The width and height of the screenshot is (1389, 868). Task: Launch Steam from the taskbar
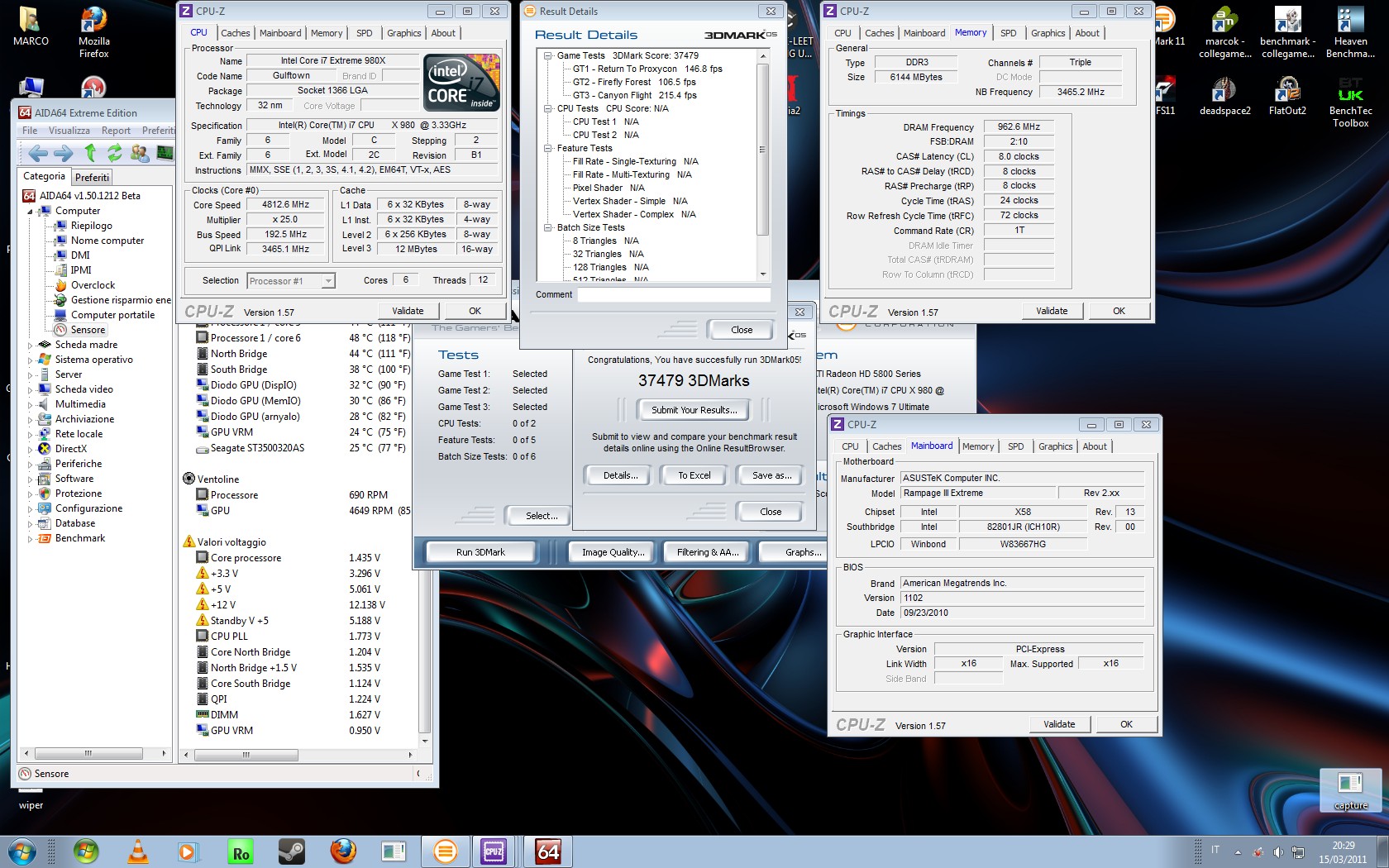[x=291, y=851]
